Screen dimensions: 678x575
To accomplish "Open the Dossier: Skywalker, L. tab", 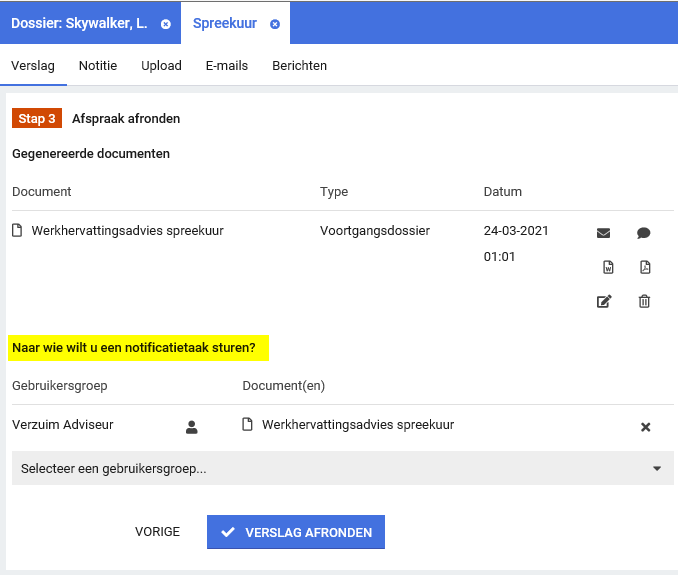I will [80, 23].
